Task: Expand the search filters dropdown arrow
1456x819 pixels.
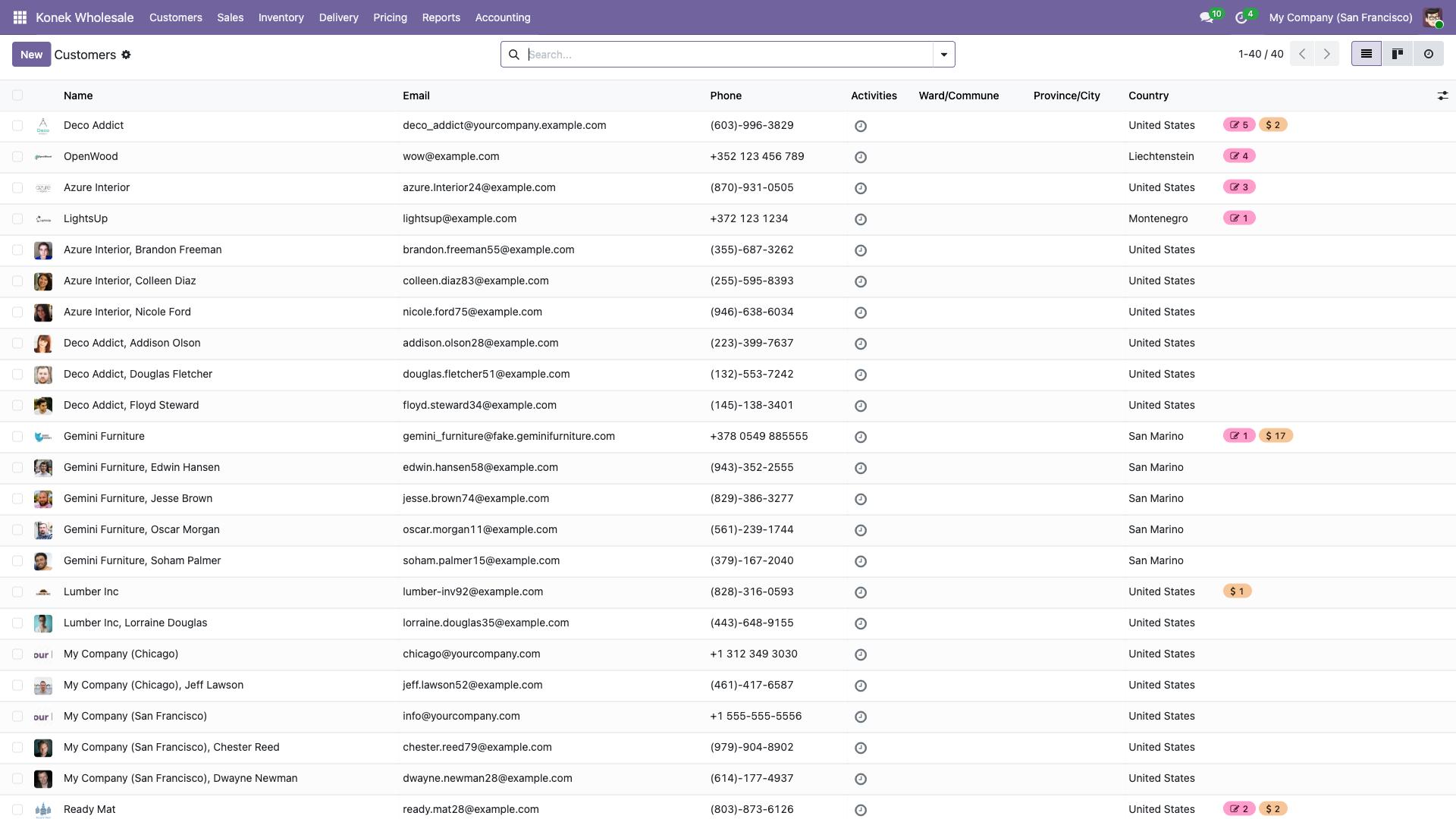Action: [x=943, y=54]
